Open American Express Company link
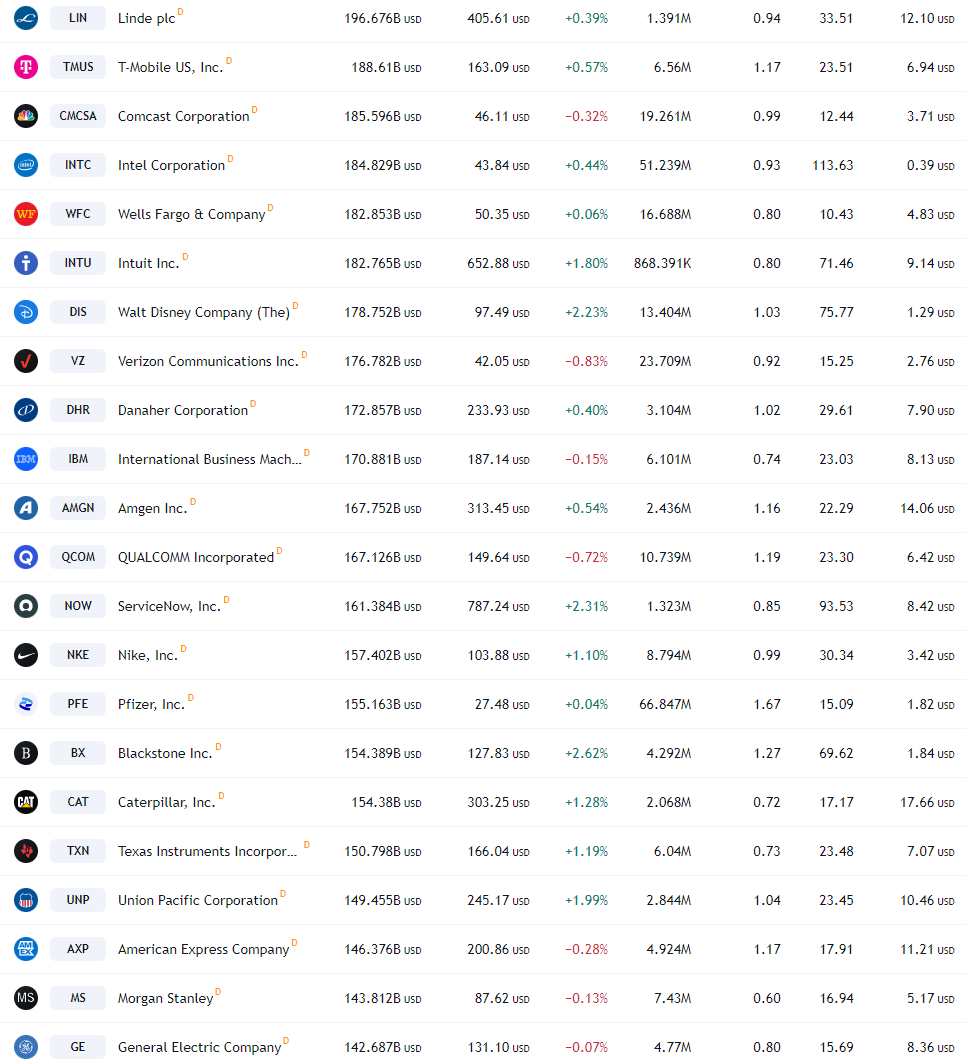The image size is (966, 1063). point(203,950)
